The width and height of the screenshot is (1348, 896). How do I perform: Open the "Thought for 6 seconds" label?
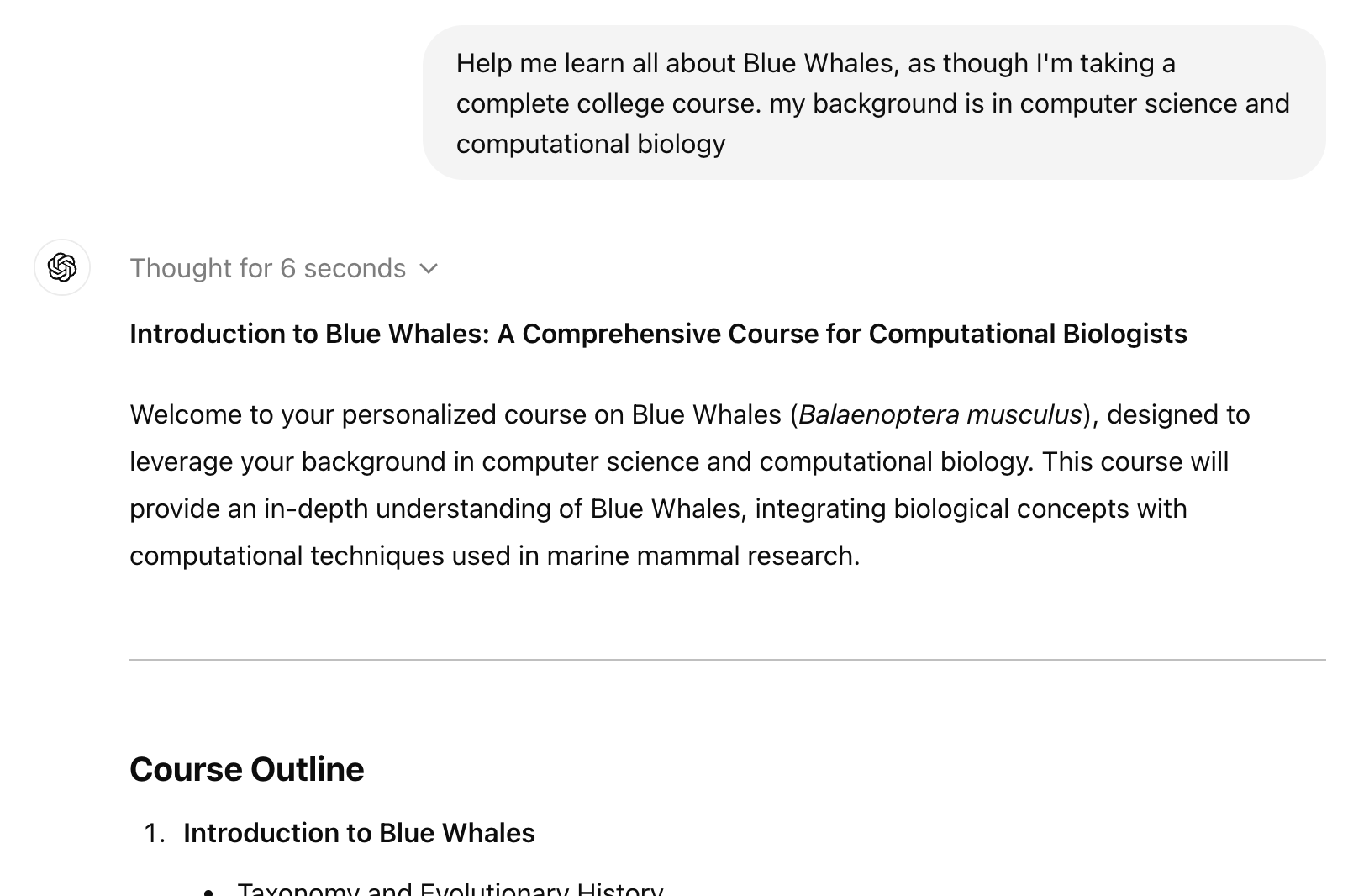267,268
